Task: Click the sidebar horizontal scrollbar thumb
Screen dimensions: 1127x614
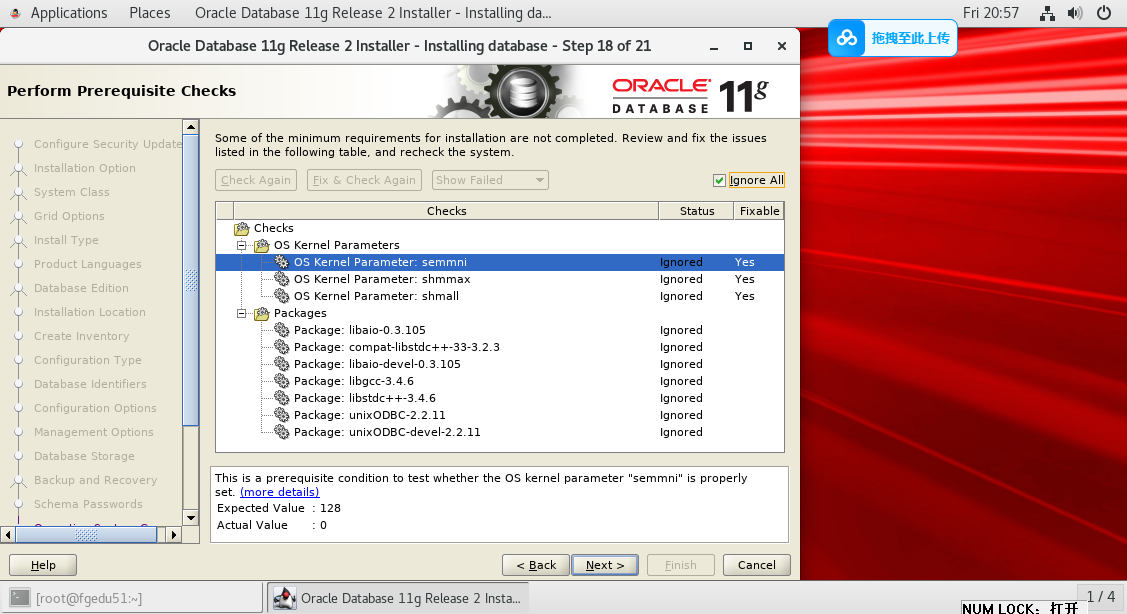Action: 86,535
